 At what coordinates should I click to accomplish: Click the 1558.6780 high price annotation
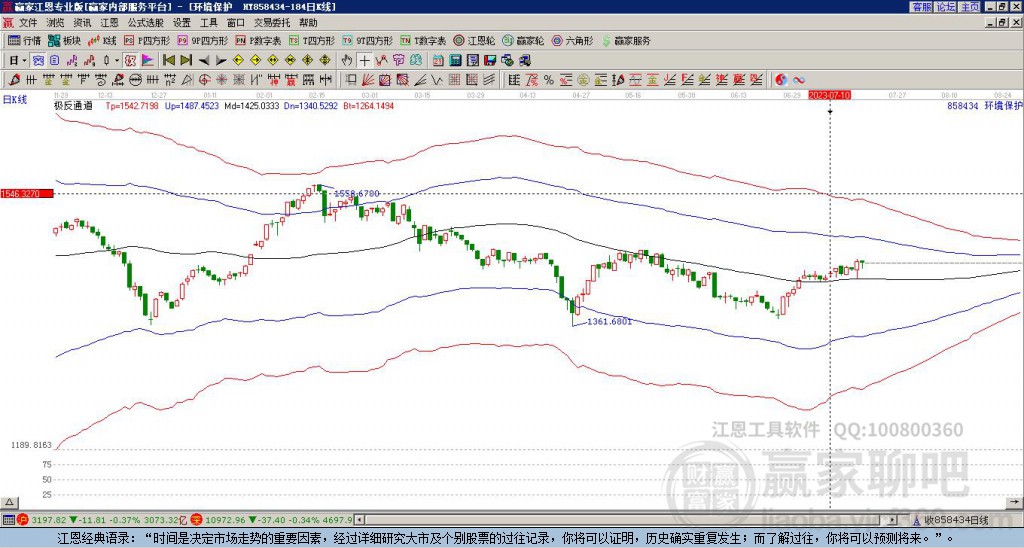(x=357, y=194)
